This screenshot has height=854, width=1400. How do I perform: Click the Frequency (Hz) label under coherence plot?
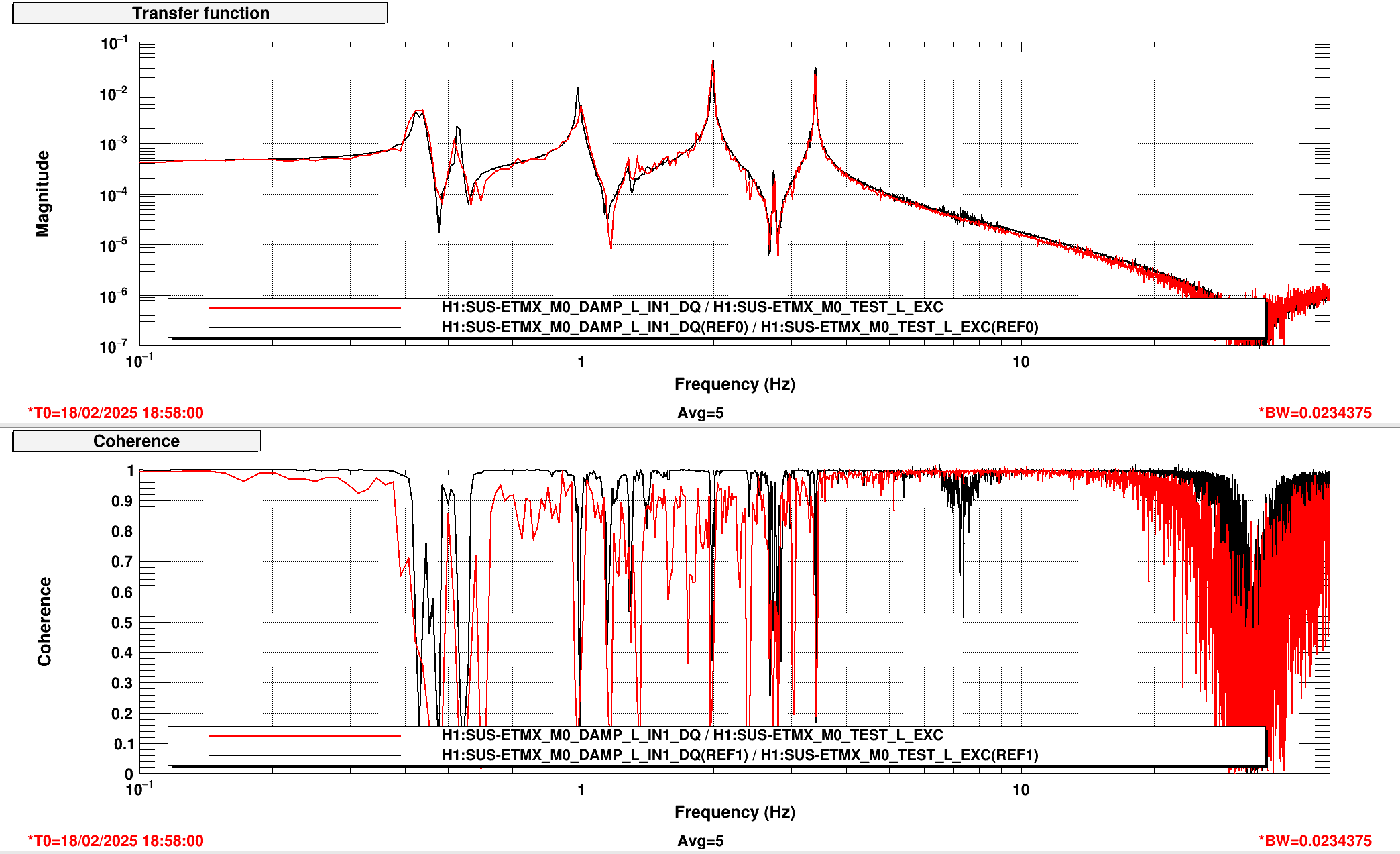(735, 812)
